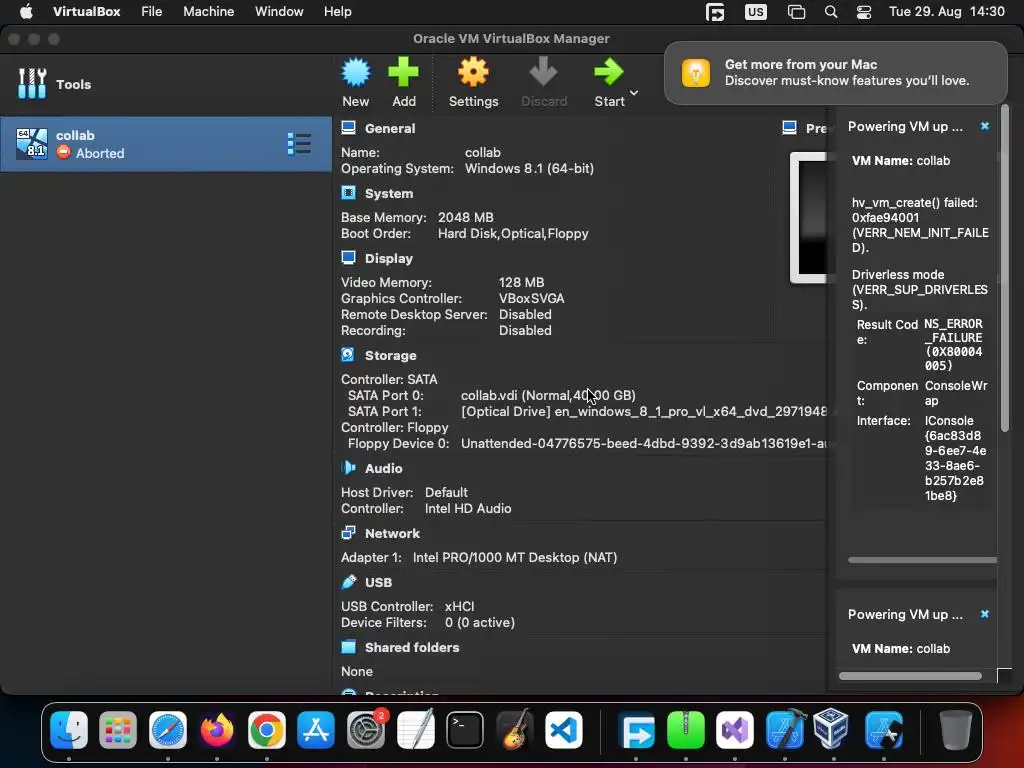1024x768 pixels.
Task: Click the collab.vdi (Normal,40.00 GB) link
Action: [548, 395]
